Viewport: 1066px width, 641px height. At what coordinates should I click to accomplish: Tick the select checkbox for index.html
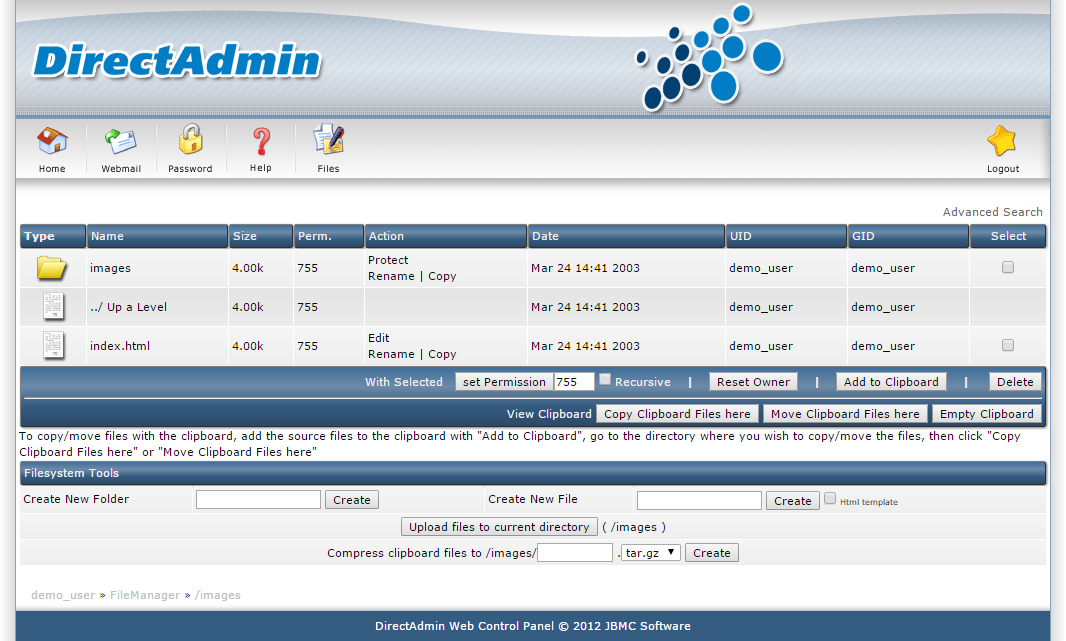coord(1008,345)
